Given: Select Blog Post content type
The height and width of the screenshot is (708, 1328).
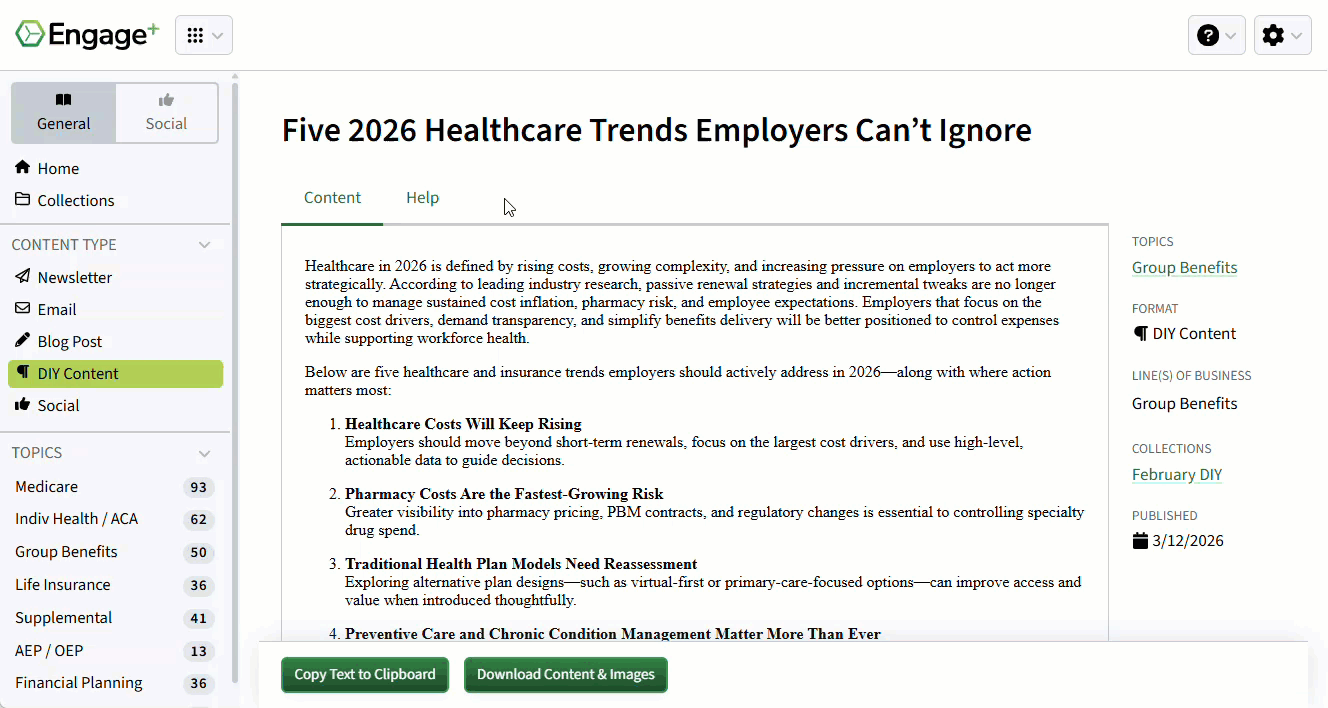Looking at the screenshot, I should [59, 341].
